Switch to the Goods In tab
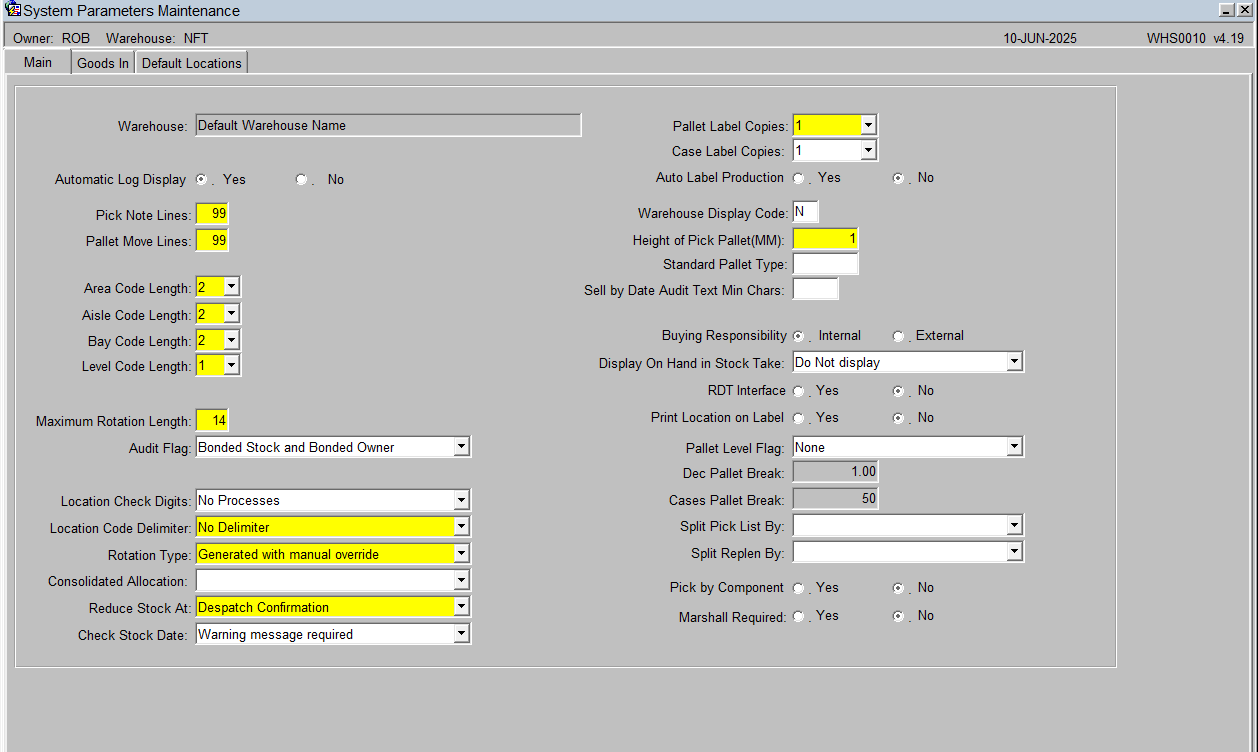This screenshot has height=752, width=1258. [103, 63]
